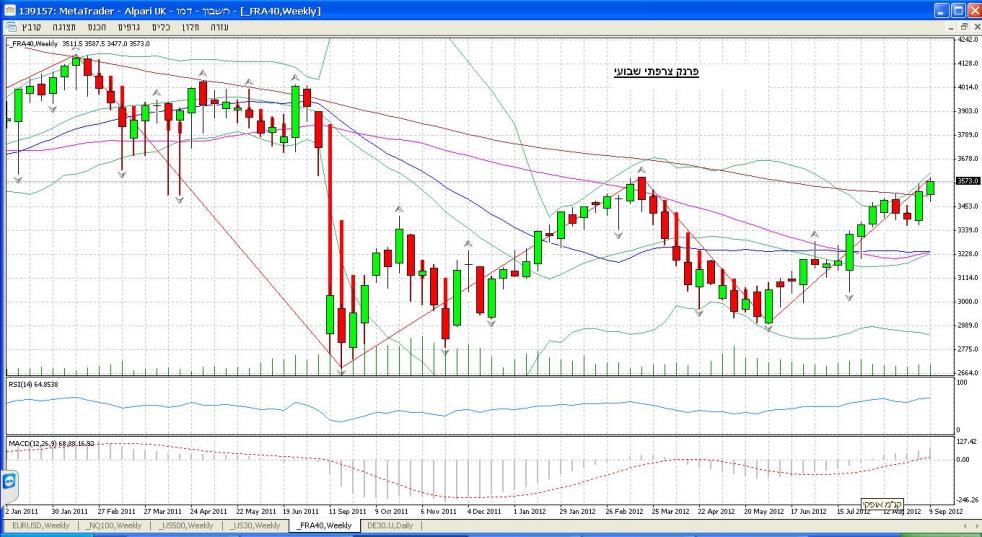The image size is (982, 537).
Task: Open the תצוגה (View) menu
Action: tap(65, 27)
